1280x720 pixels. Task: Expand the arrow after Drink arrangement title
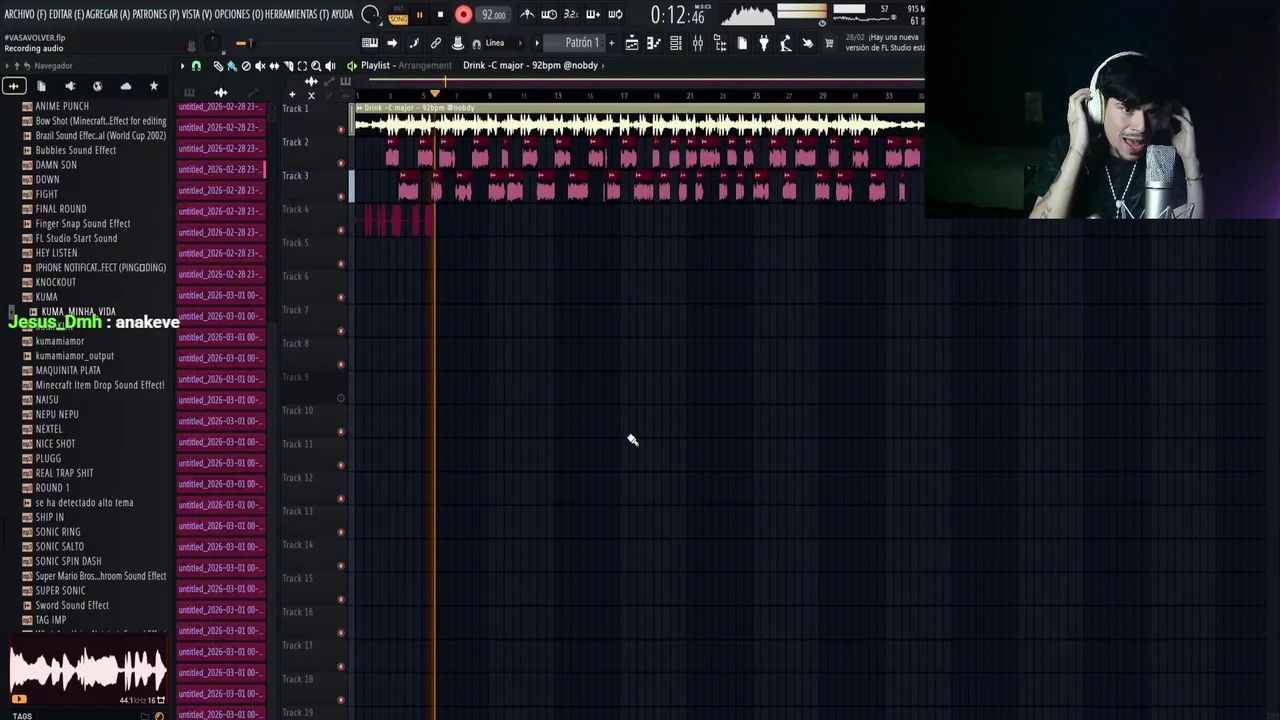pos(604,66)
